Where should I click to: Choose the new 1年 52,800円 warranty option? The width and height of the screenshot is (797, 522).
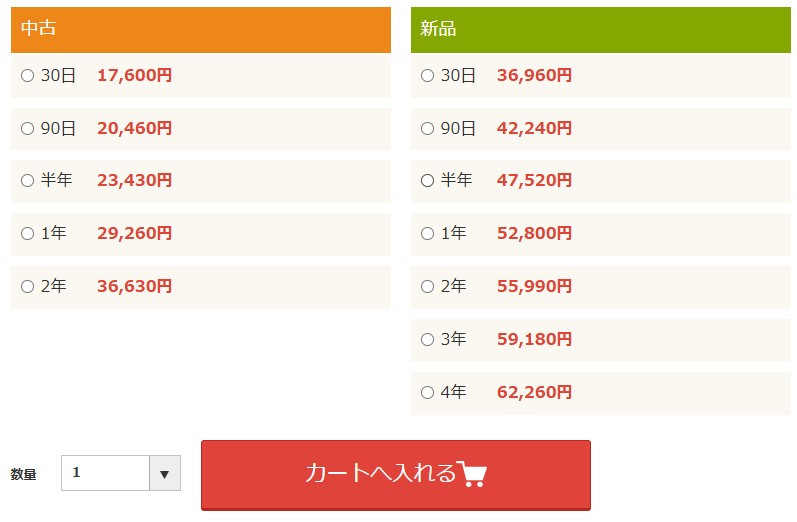(427, 234)
